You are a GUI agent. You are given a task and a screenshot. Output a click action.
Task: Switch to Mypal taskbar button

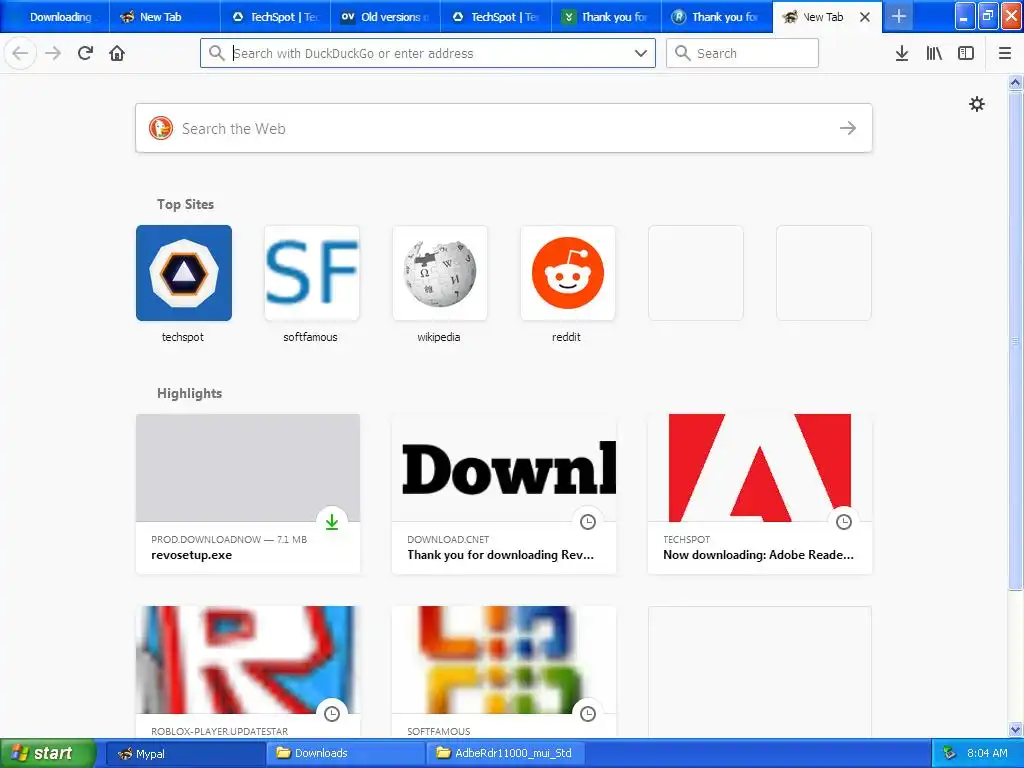[x=185, y=753]
